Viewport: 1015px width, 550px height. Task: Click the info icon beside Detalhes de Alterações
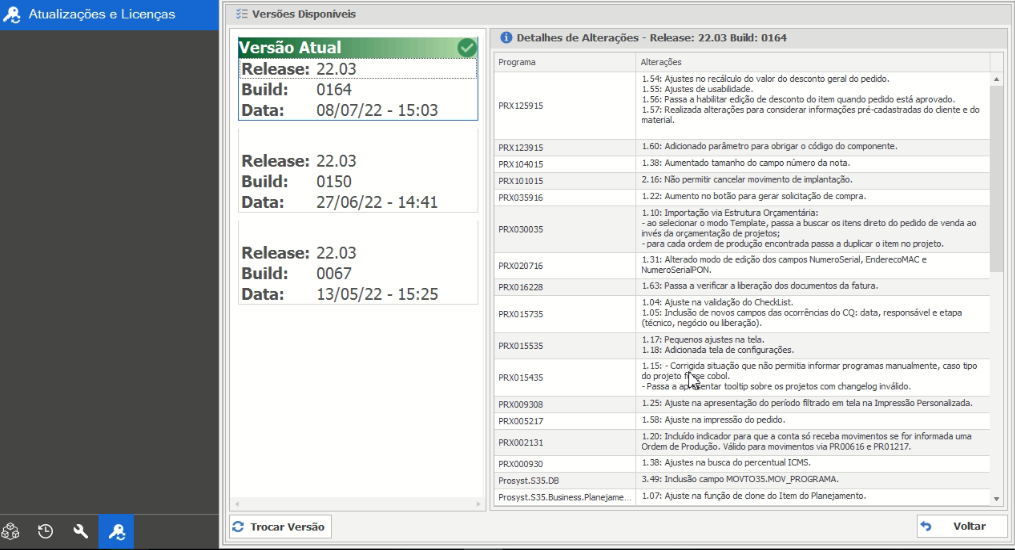pos(506,38)
